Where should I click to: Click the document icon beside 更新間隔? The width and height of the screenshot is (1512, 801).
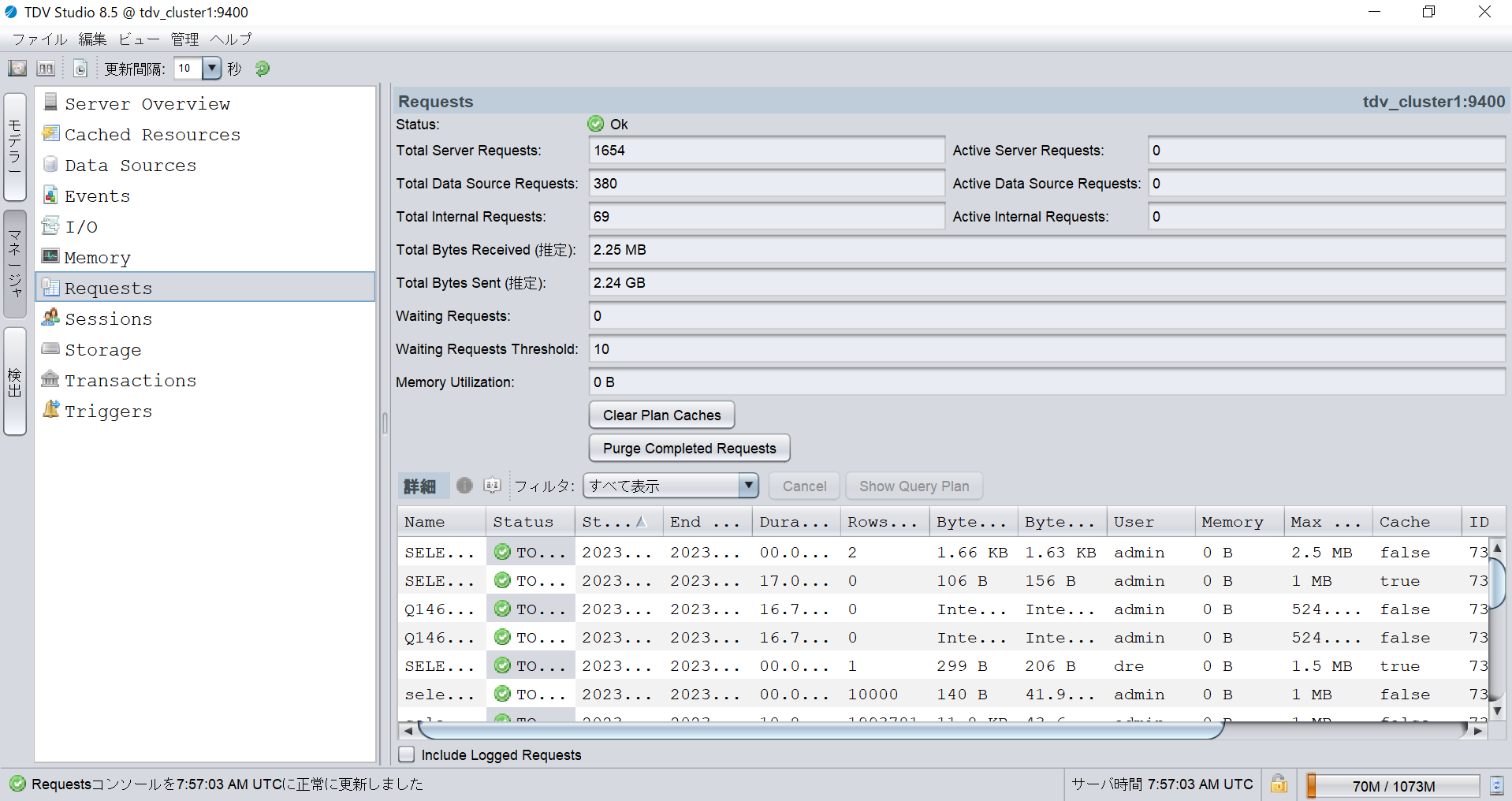(80, 69)
